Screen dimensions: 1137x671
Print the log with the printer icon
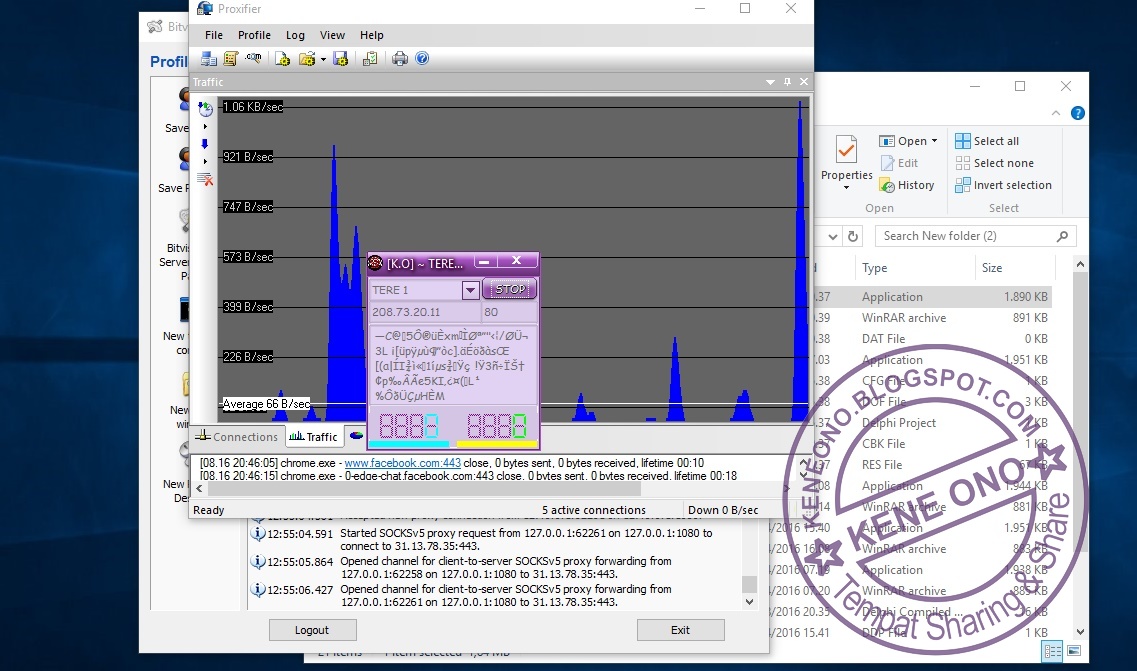(x=399, y=58)
